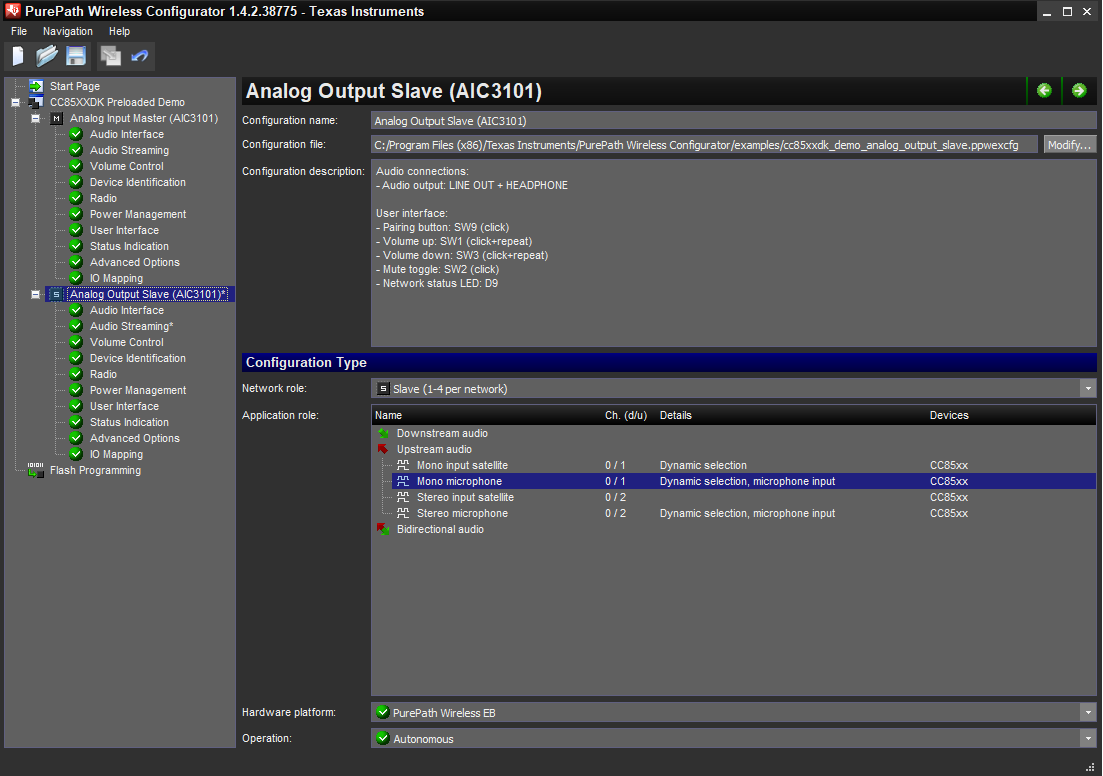Select the Downstream audio application role
This screenshot has width=1103, height=776.
click(442, 433)
